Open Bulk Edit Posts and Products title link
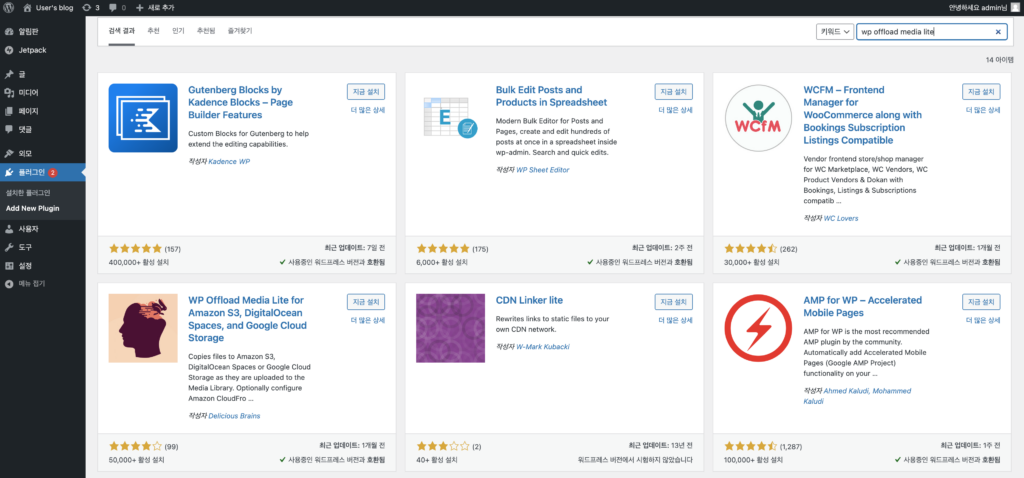Viewport: 1024px width, 478px height. pyautogui.click(x=551, y=96)
